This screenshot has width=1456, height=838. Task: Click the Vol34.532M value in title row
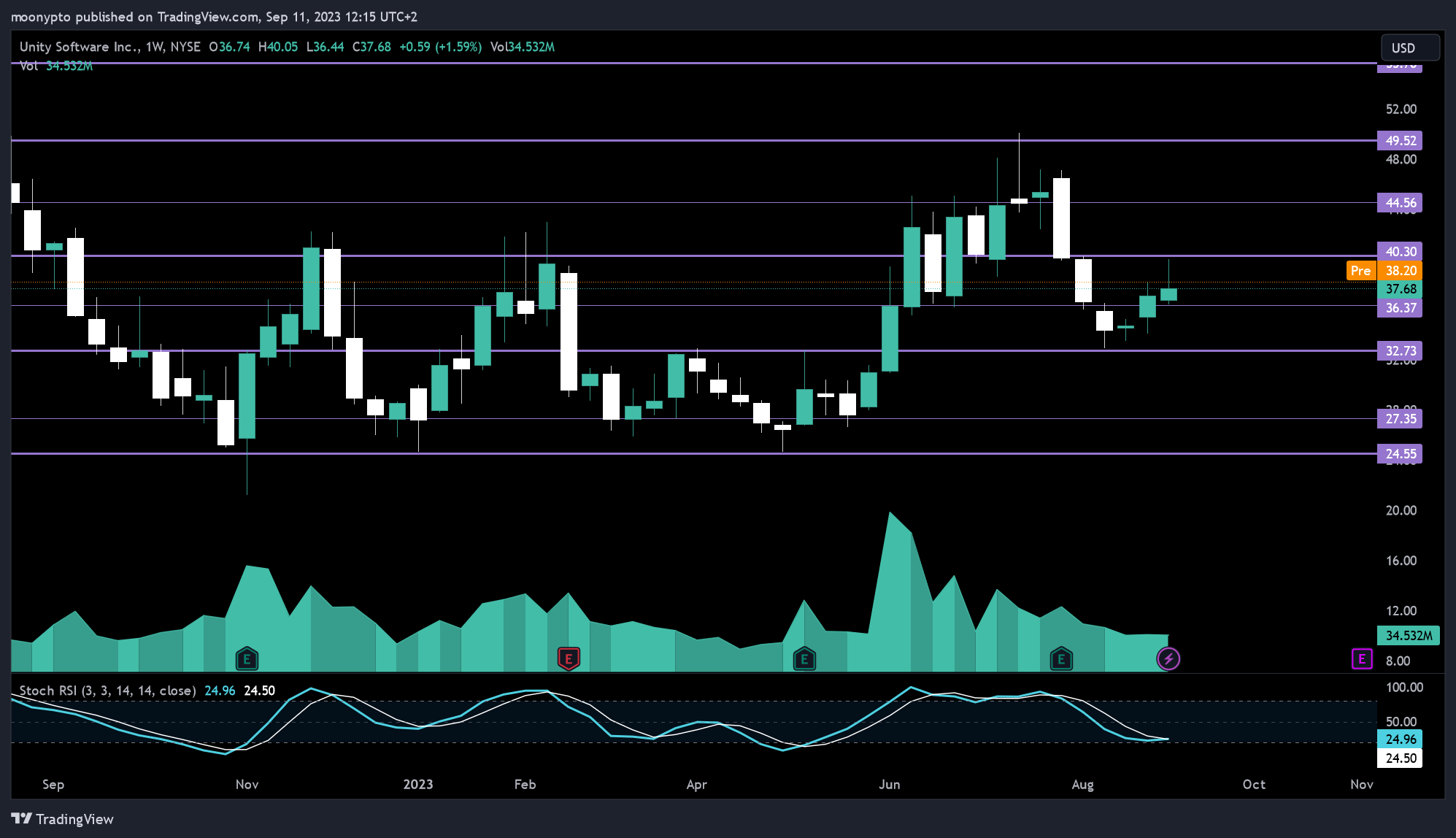[x=523, y=47]
